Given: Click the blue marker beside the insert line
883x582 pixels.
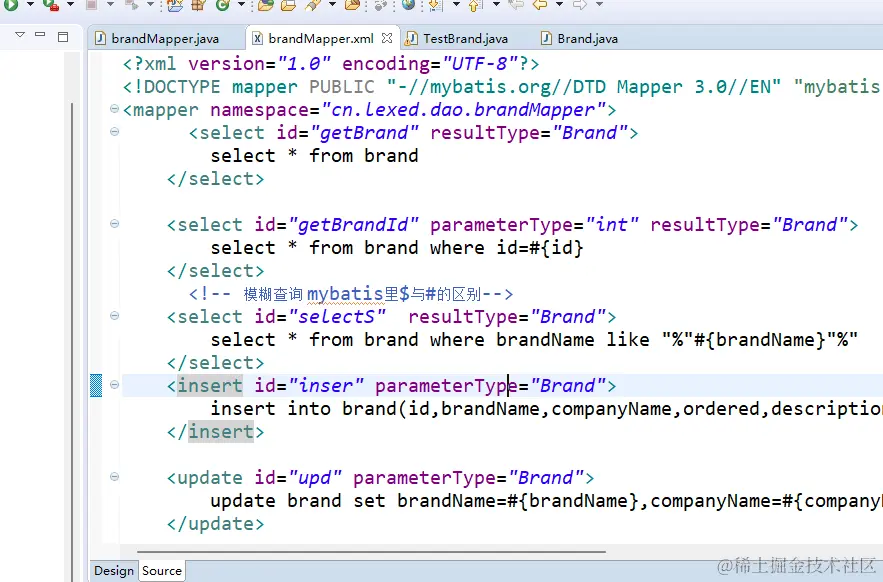Looking at the screenshot, I should pyautogui.click(x=96, y=385).
